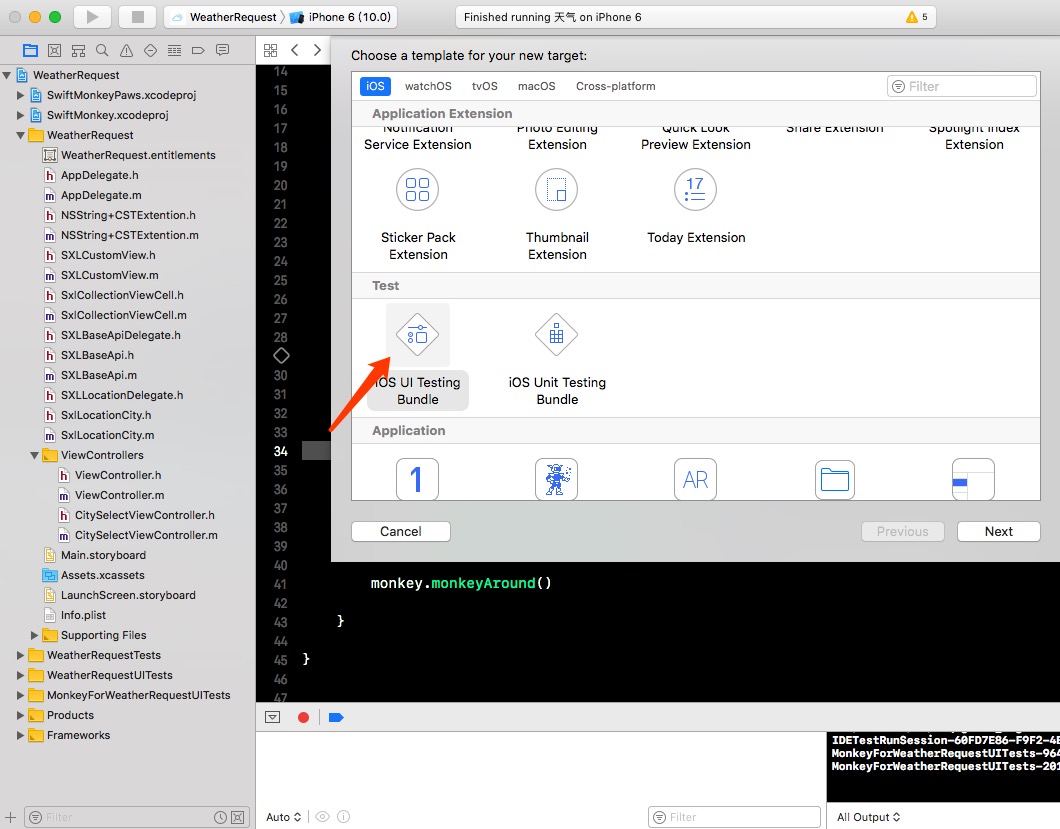This screenshot has width=1060, height=829.
Task: Click the Stop button in toolbar
Action: pyautogui.click(x=137, y=17)
